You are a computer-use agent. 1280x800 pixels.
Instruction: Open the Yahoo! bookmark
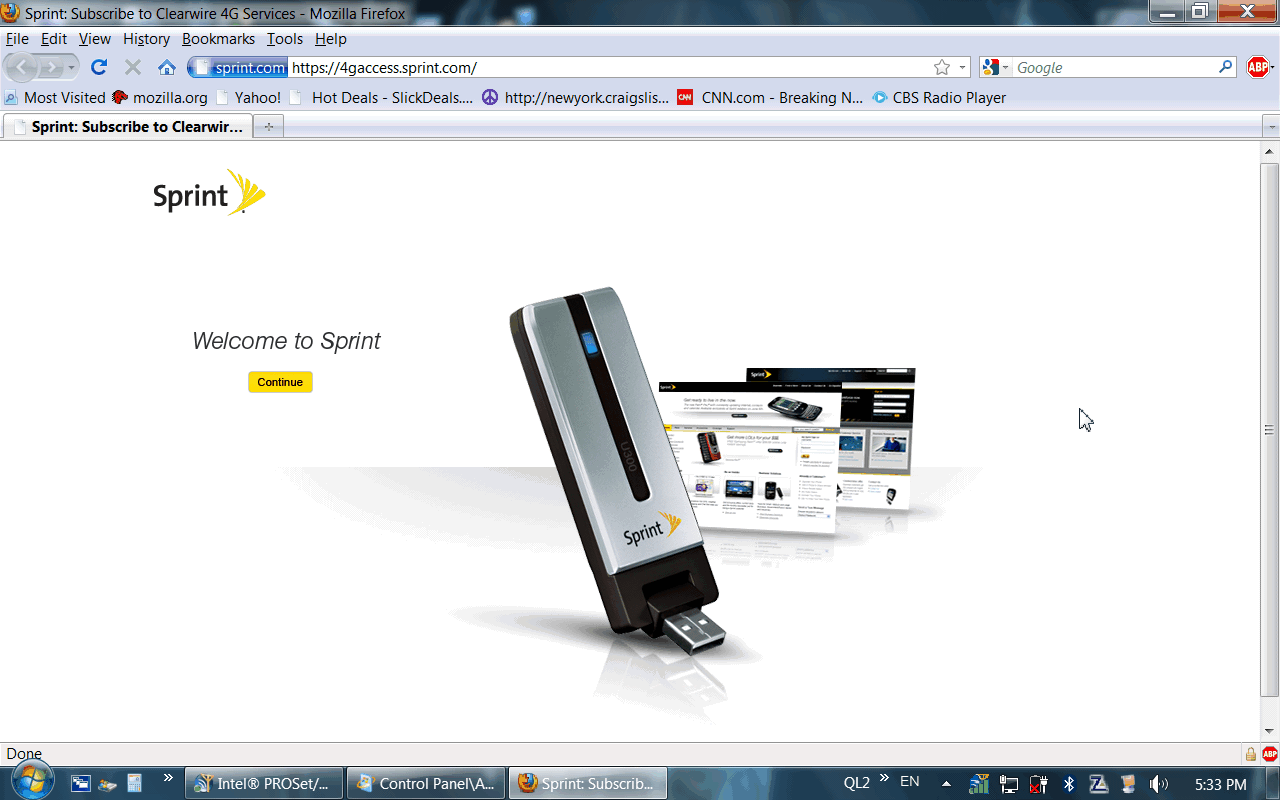click(248, 97)
